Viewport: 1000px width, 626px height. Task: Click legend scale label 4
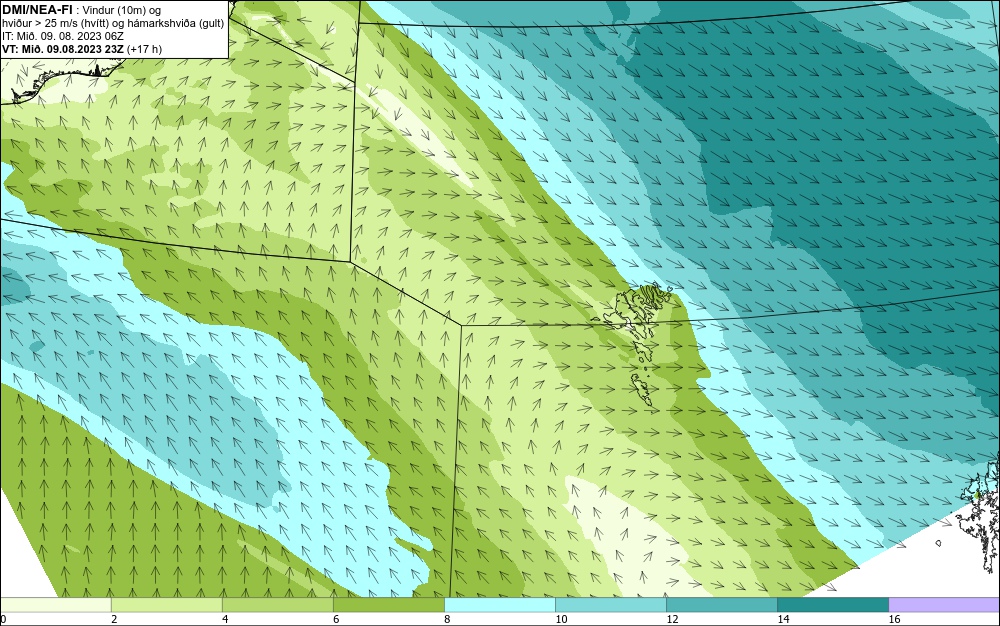coord(225,619)
